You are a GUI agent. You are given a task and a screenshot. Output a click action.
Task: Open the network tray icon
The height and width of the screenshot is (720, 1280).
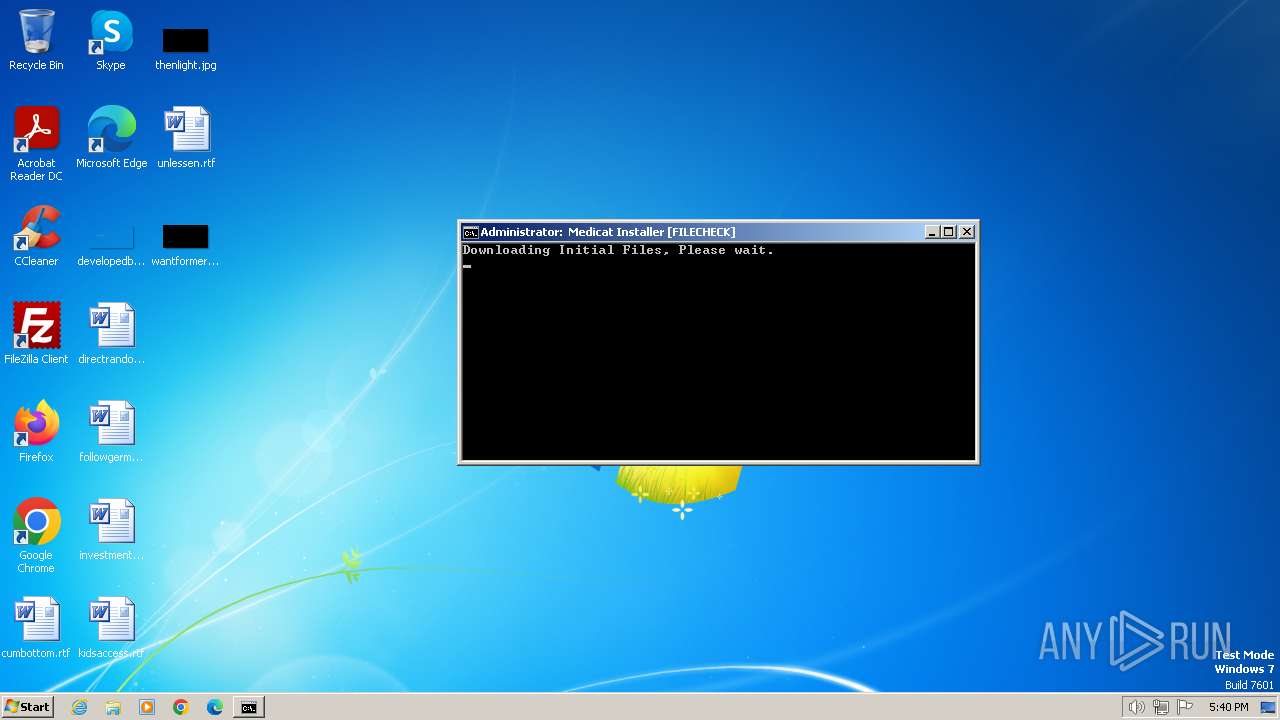point(1161,707)
